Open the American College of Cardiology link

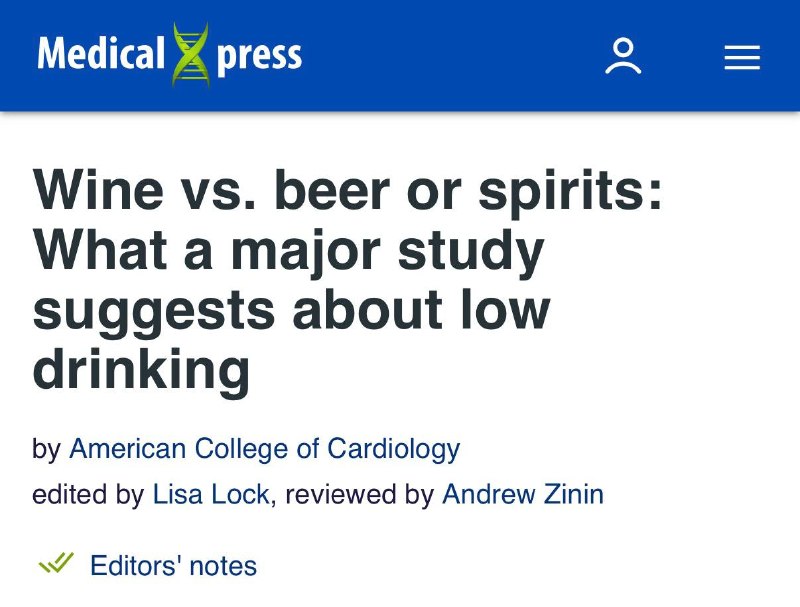pos(264,449)
